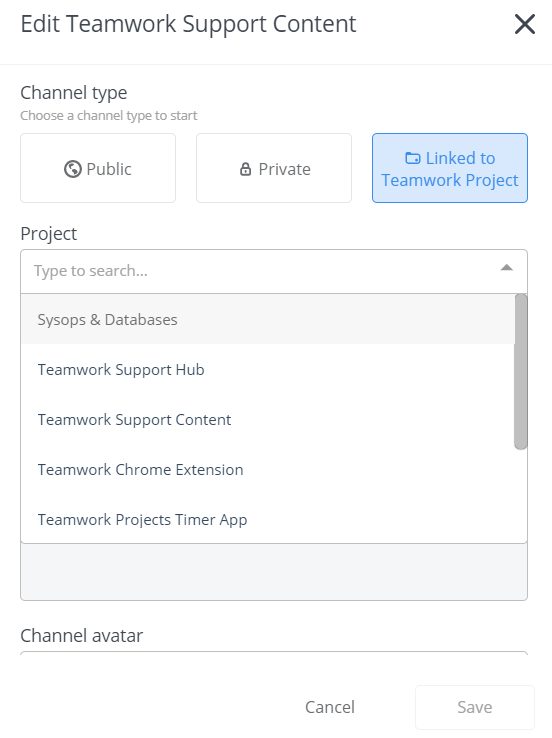
Task: Select Teamwork Projects Timer App option
Action: pyautogui.click(x=268, y=519)
